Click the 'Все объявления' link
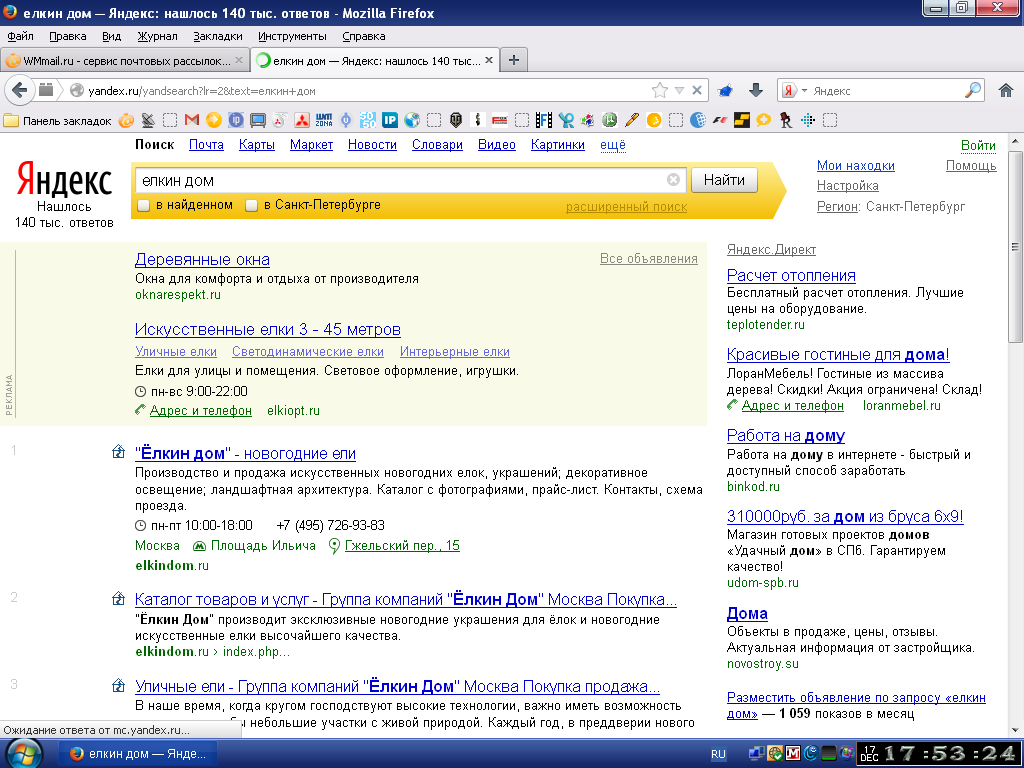This screenshot has height=768, width=1024. [x=648, y=259]
